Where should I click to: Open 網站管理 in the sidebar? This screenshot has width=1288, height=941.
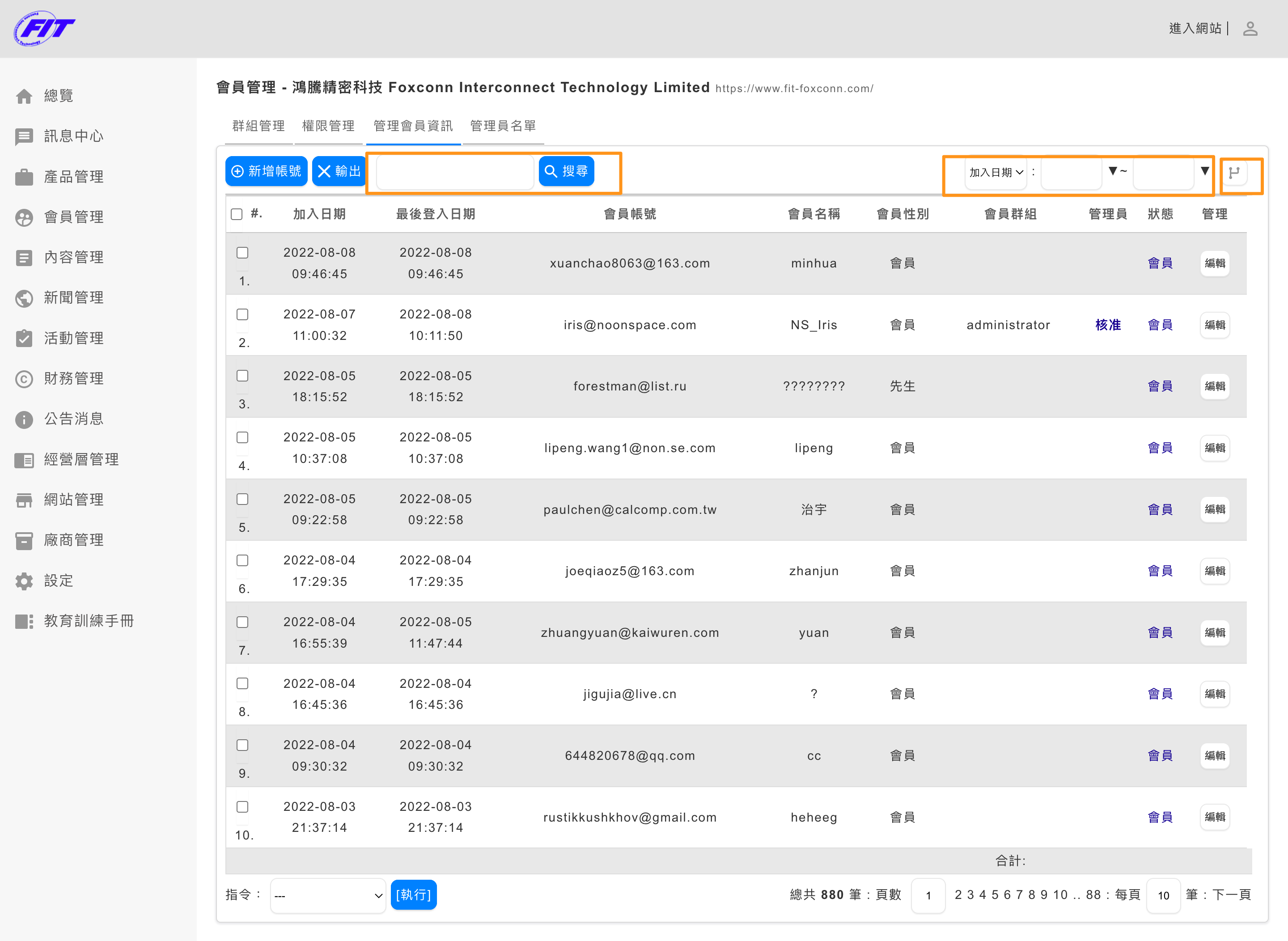[x=74, y=500]
